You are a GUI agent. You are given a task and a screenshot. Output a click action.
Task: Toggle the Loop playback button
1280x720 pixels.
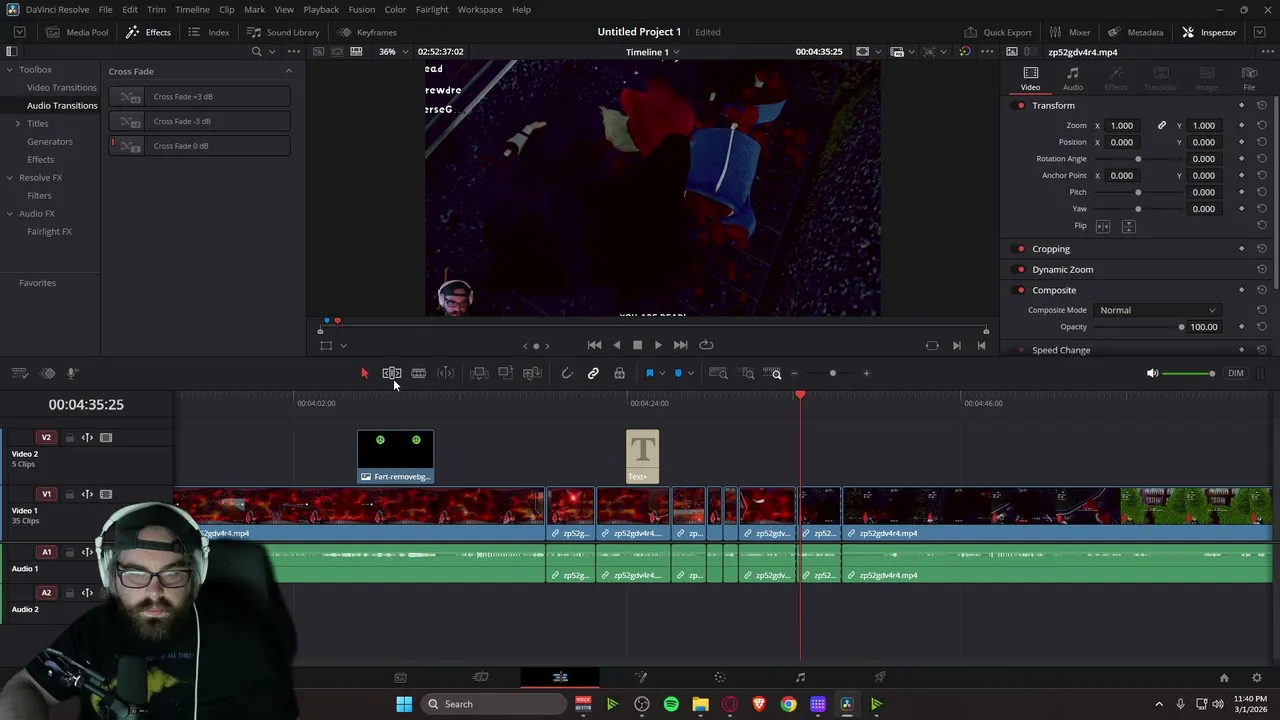coord(706,345)
